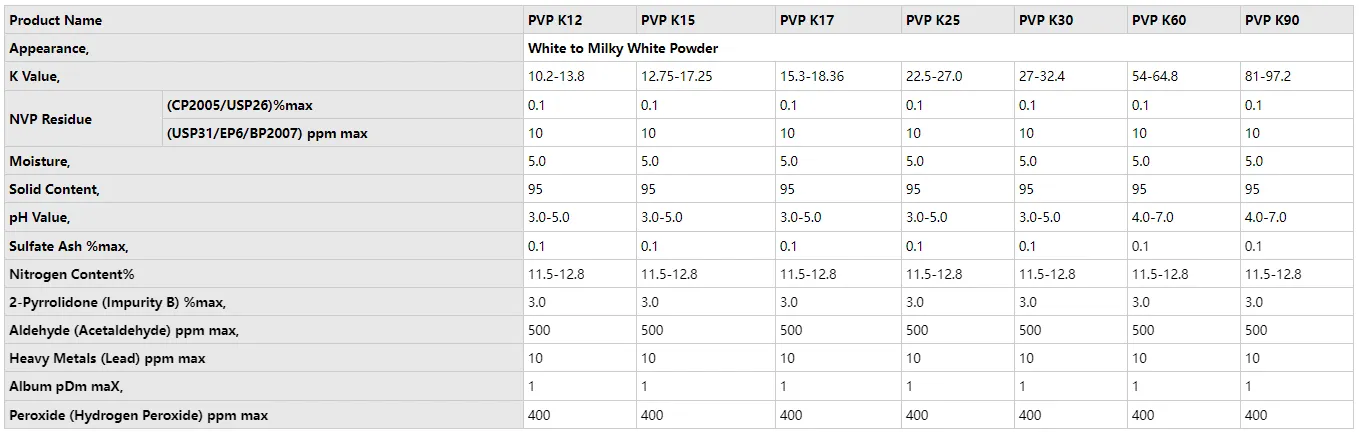
Task: Select the "pH Value," row label
Action: click(x=40, y=217)
